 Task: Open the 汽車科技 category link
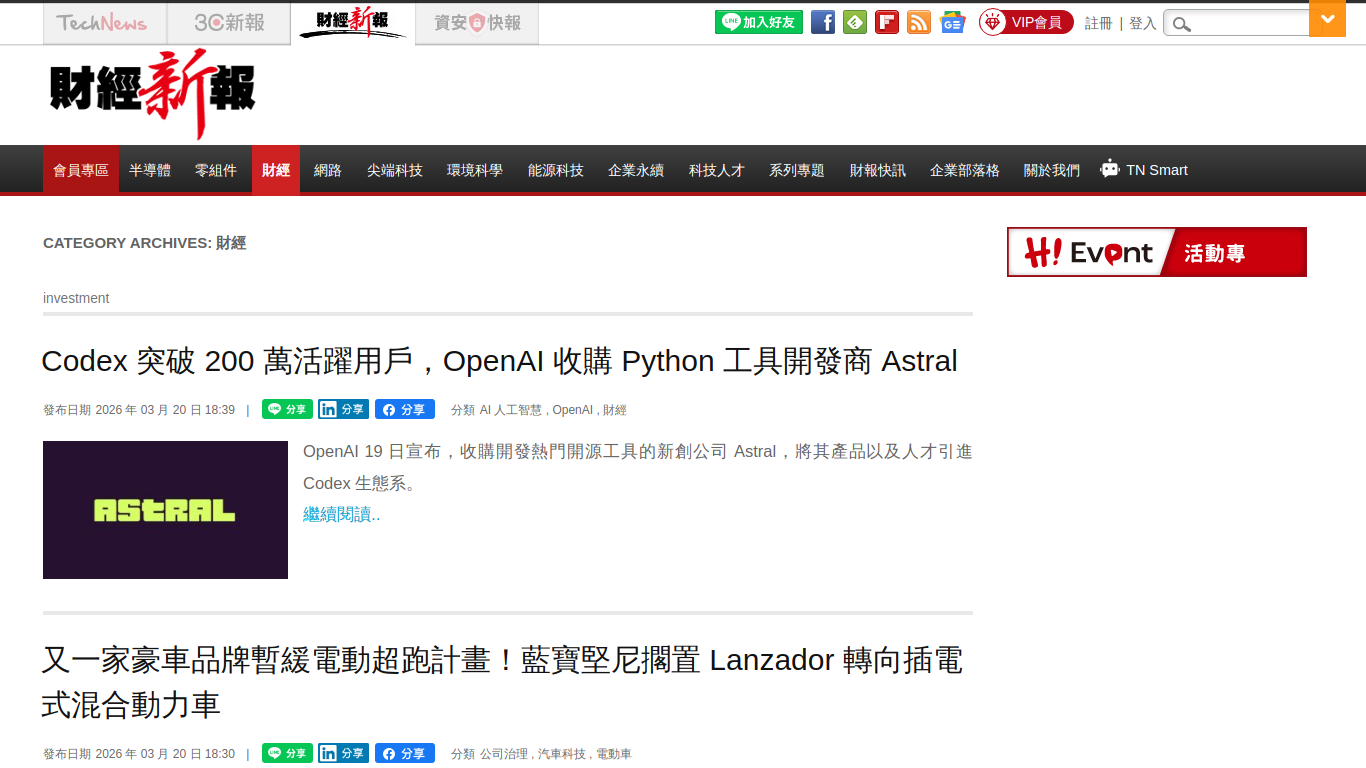tap(562, 754)
